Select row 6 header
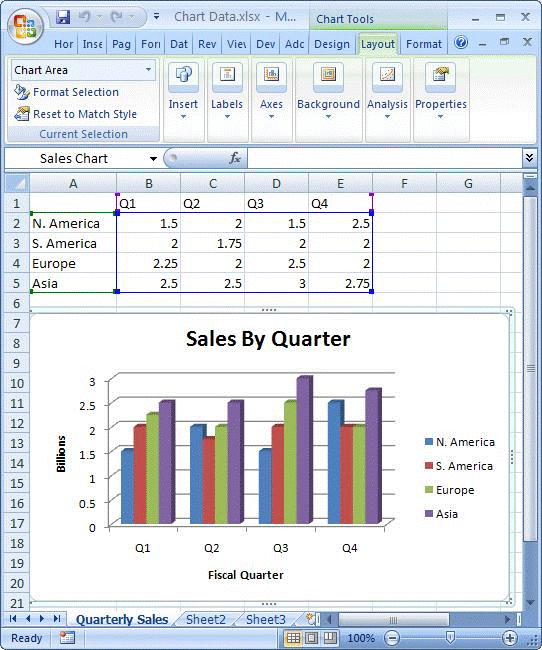Viewport: 542px width, 650px height. click(x=17, y=303)
